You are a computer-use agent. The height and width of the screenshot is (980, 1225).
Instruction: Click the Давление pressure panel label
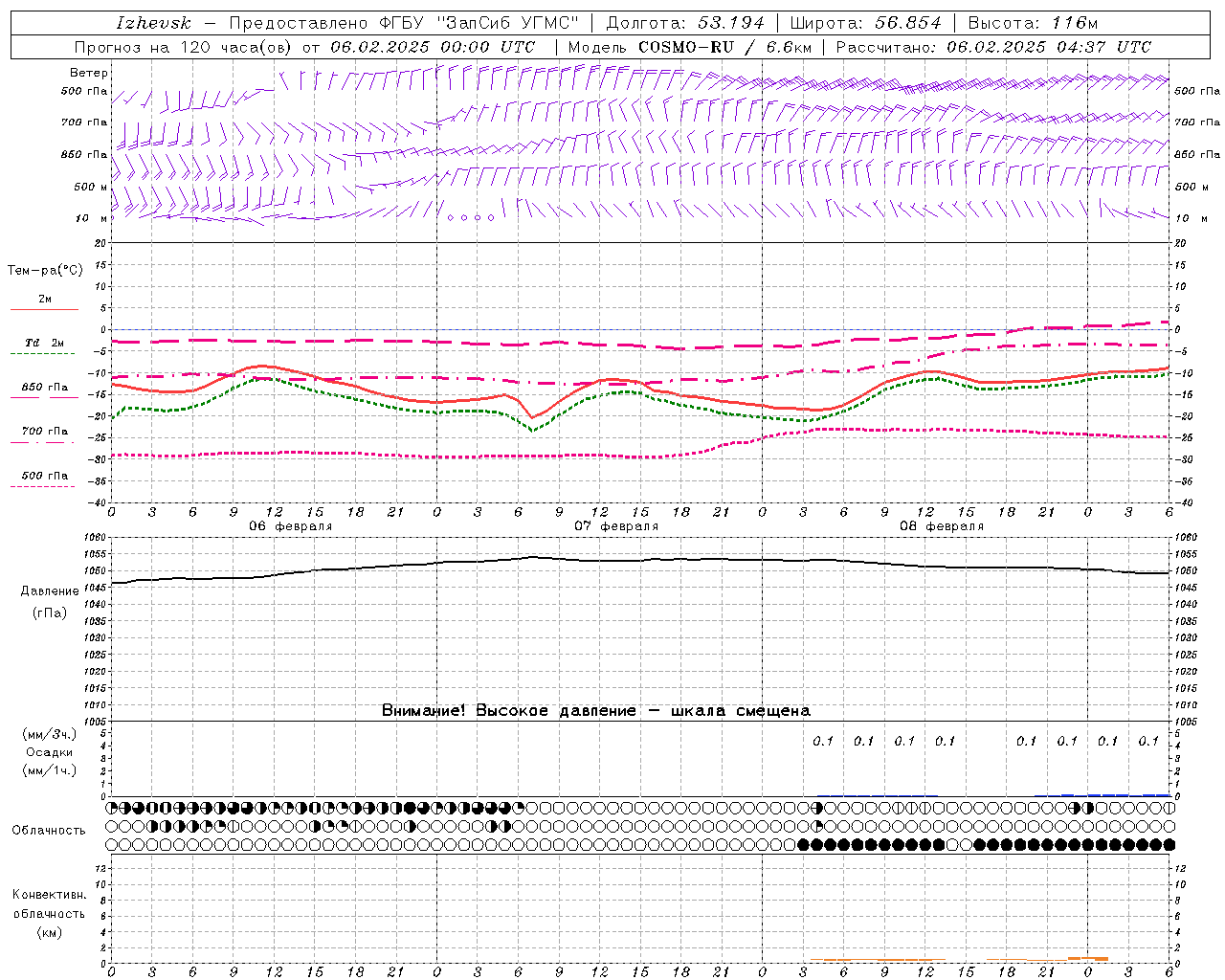point(50,591)
